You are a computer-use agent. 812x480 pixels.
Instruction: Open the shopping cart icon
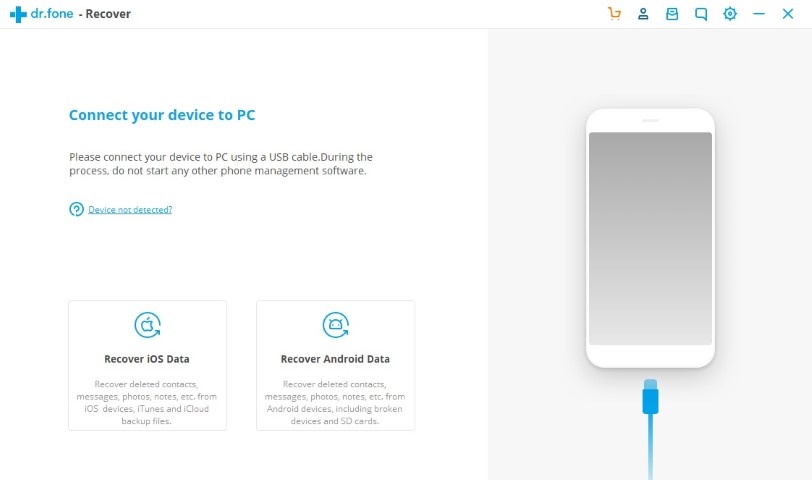(x=614, y=14)
